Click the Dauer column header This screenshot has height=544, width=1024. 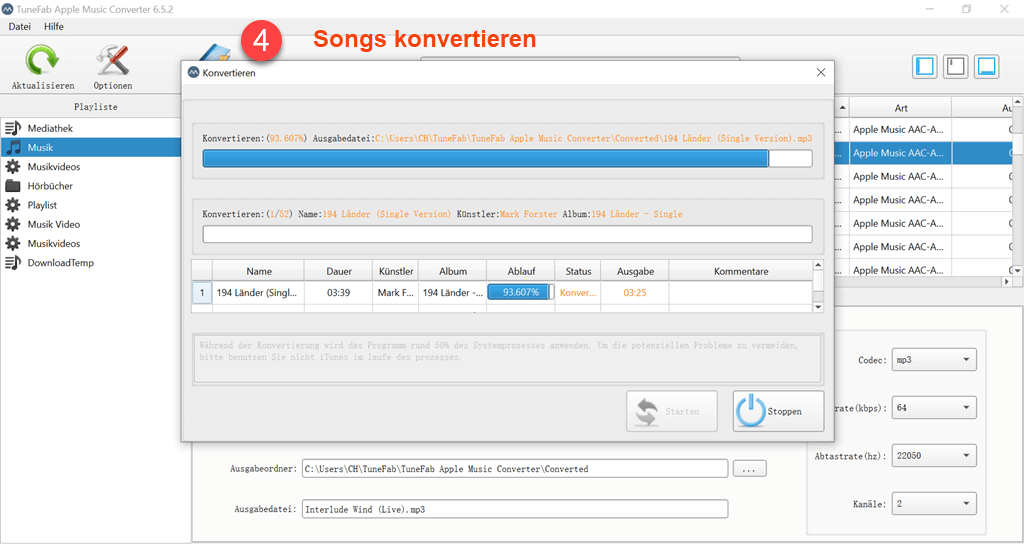click(x=338, y=271)
